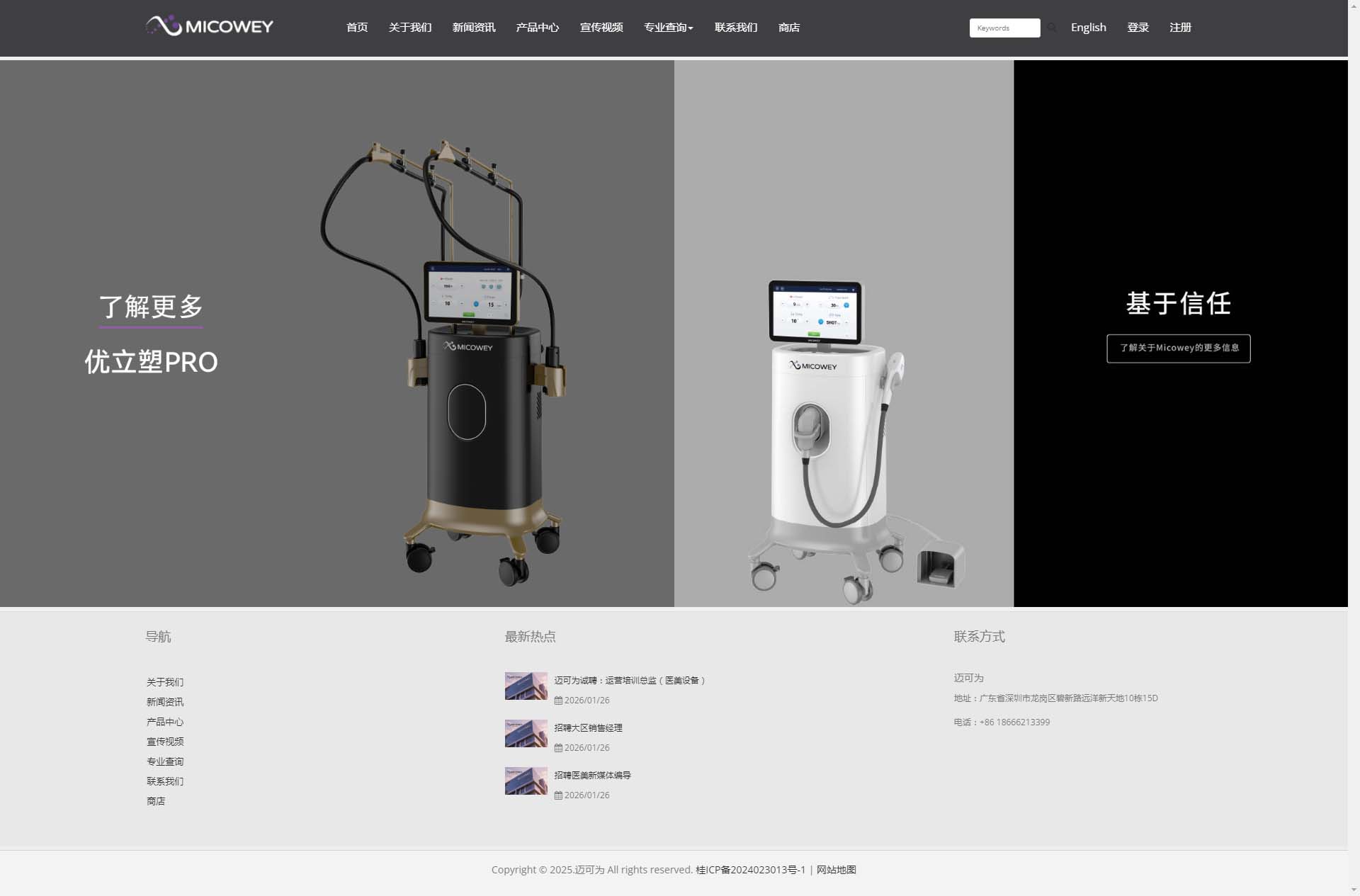Click the 桂ICP备2024023013号-1 footer link
1360x896 pixels.
point(750,870)
